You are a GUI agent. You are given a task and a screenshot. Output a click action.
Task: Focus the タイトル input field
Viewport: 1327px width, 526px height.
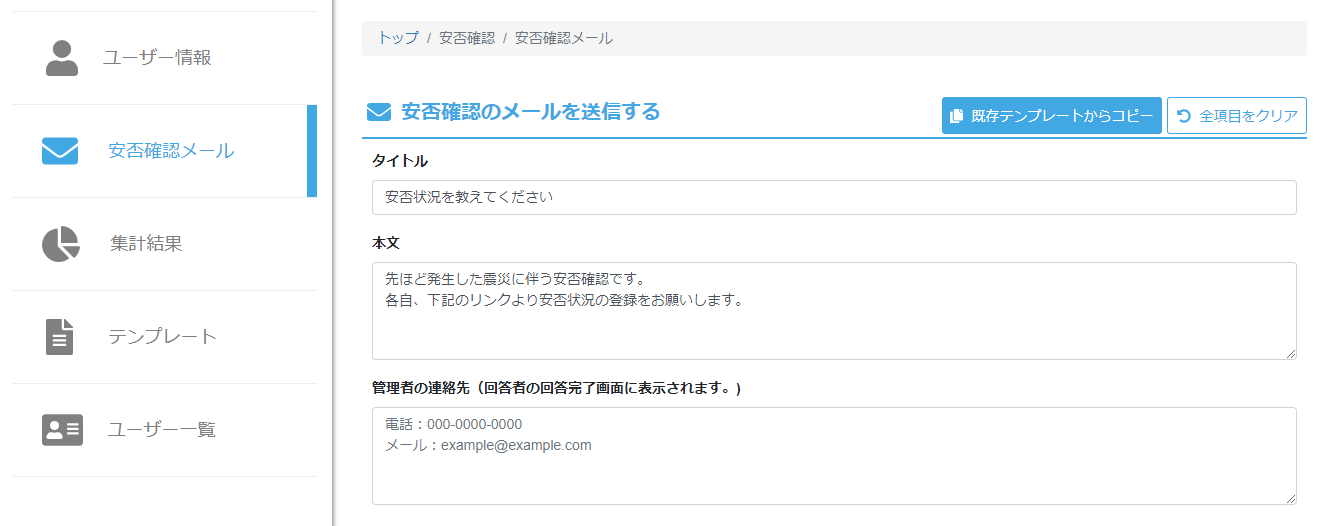coord(834,197)
